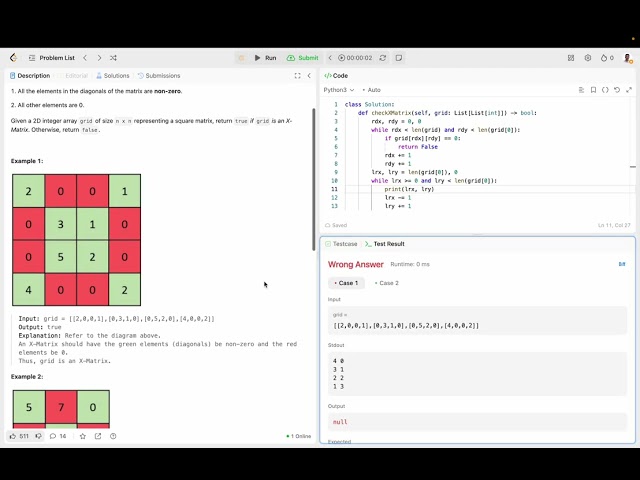Open the notes icon in top toolbar
The height and width of the screenshot is (480, 640).
399,58
